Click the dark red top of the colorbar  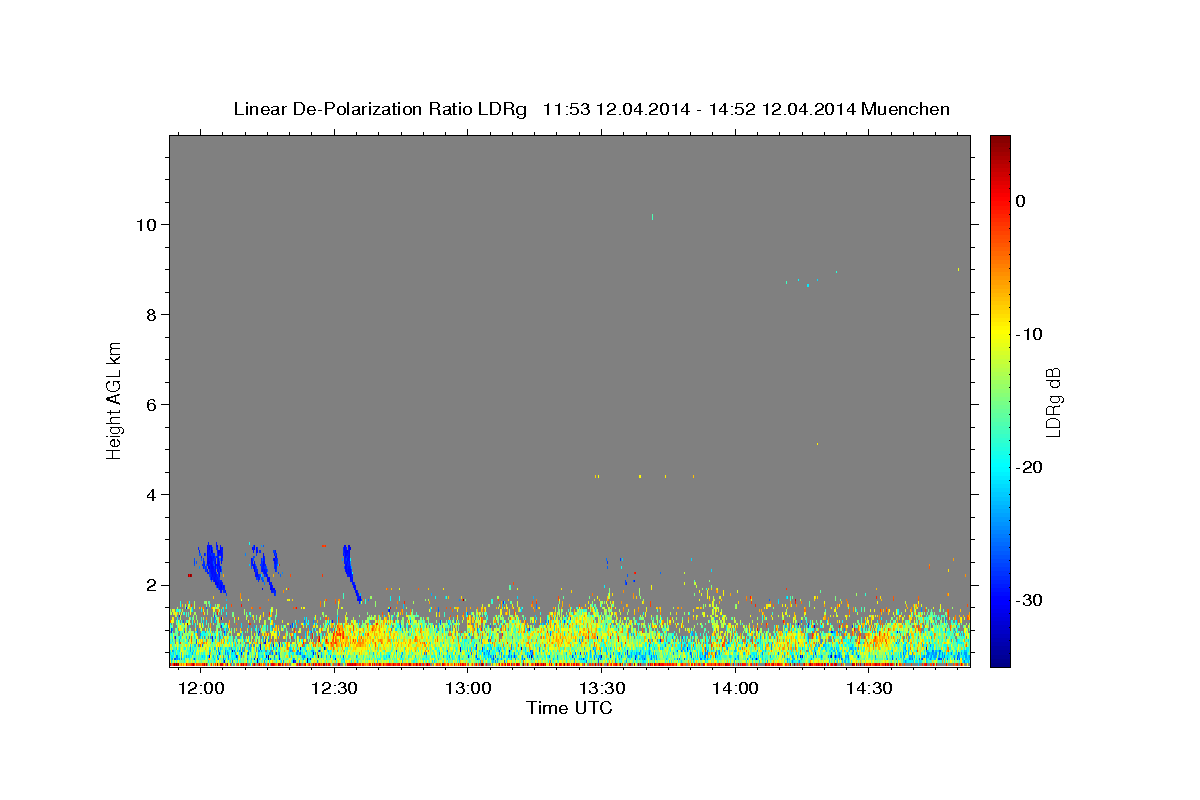point(1000,142)
